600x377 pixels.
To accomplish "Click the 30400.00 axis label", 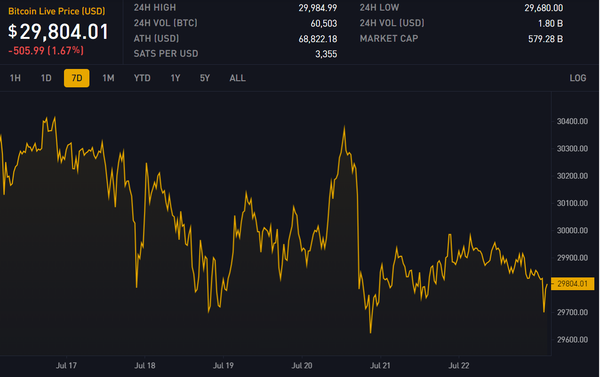I will (x=572, y=121).
